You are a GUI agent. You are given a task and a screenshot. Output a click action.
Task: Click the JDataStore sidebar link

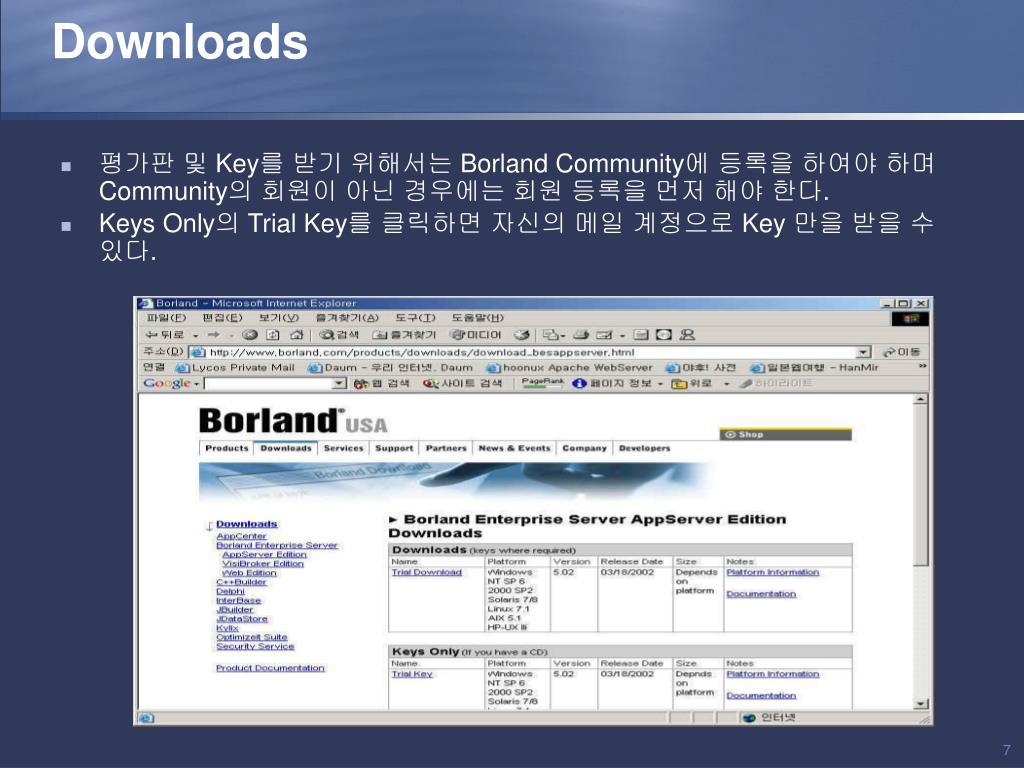coord(242,618)
